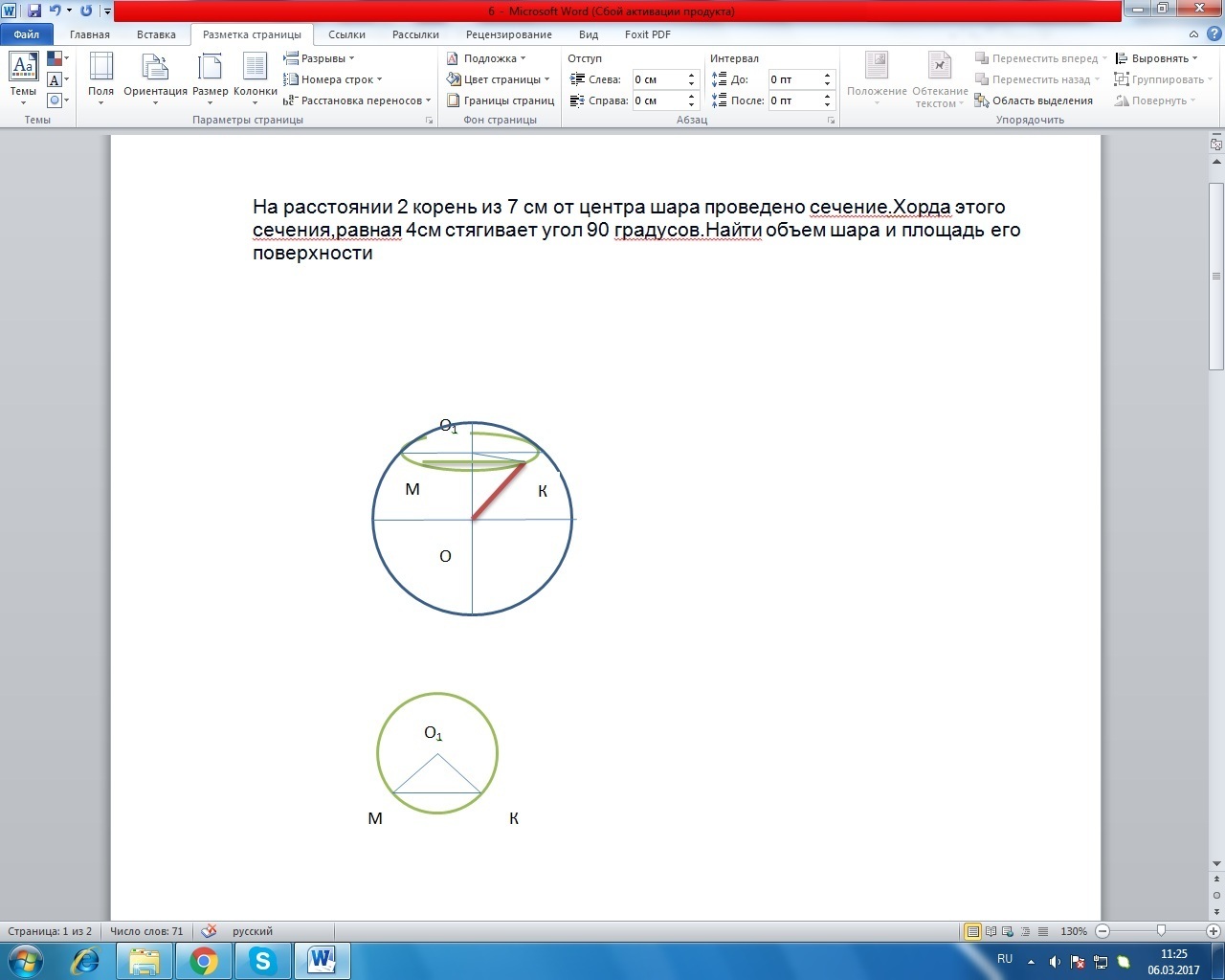
Task: Switch to Outline view
Action: click(1026, 931)
